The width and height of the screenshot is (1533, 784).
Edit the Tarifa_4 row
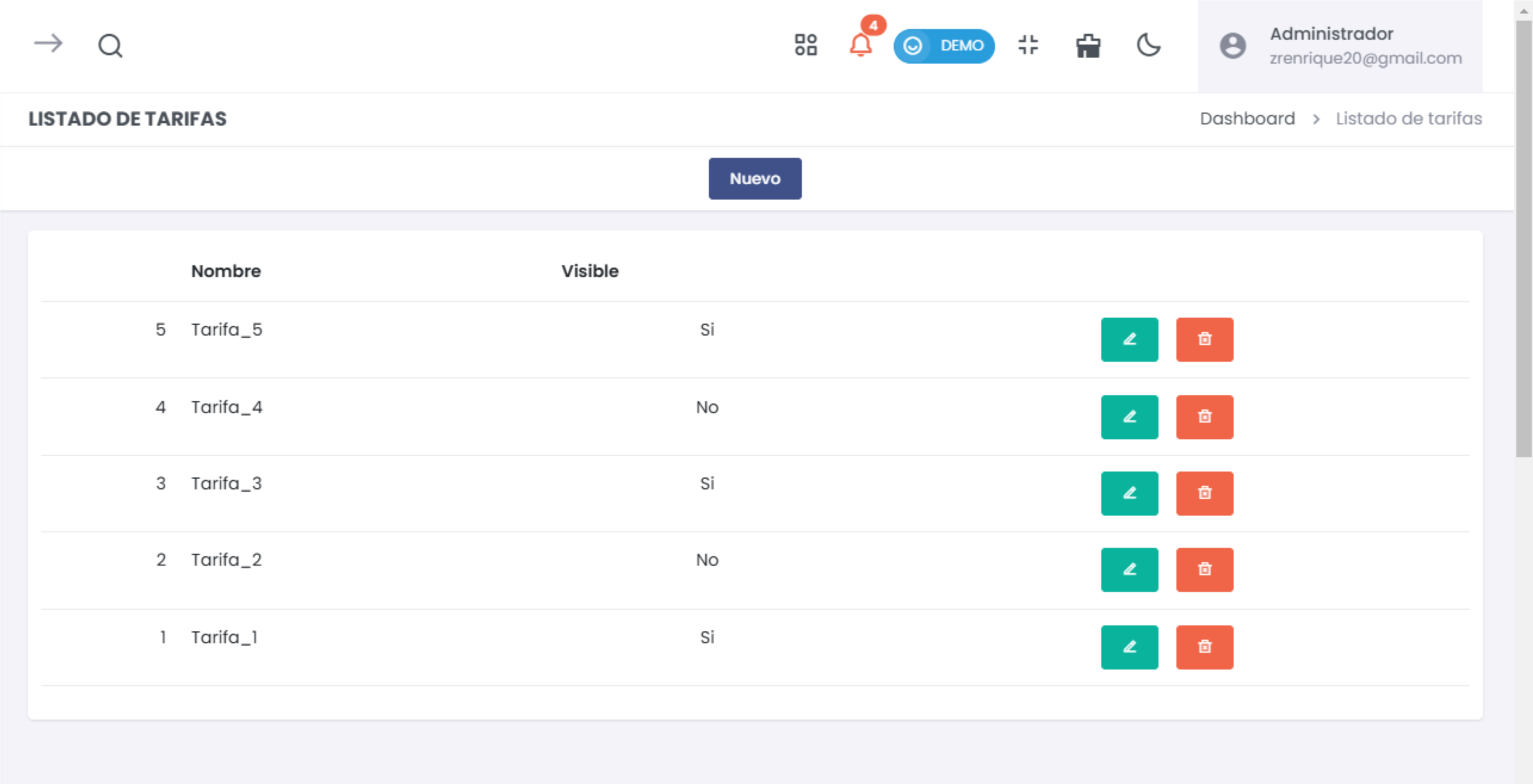click(x=1129, y=417)
